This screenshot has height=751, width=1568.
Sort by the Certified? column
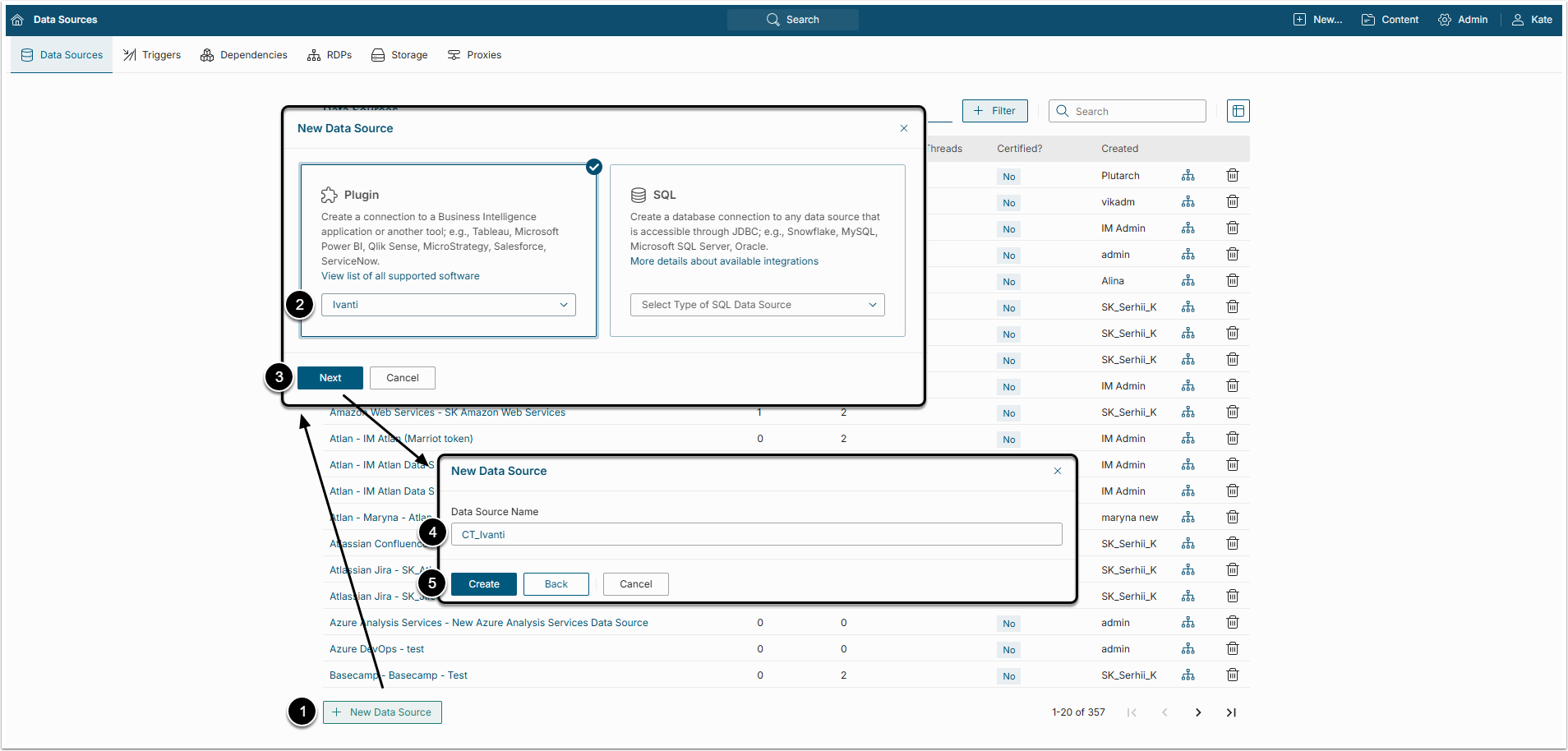(x=1019, y=149)
